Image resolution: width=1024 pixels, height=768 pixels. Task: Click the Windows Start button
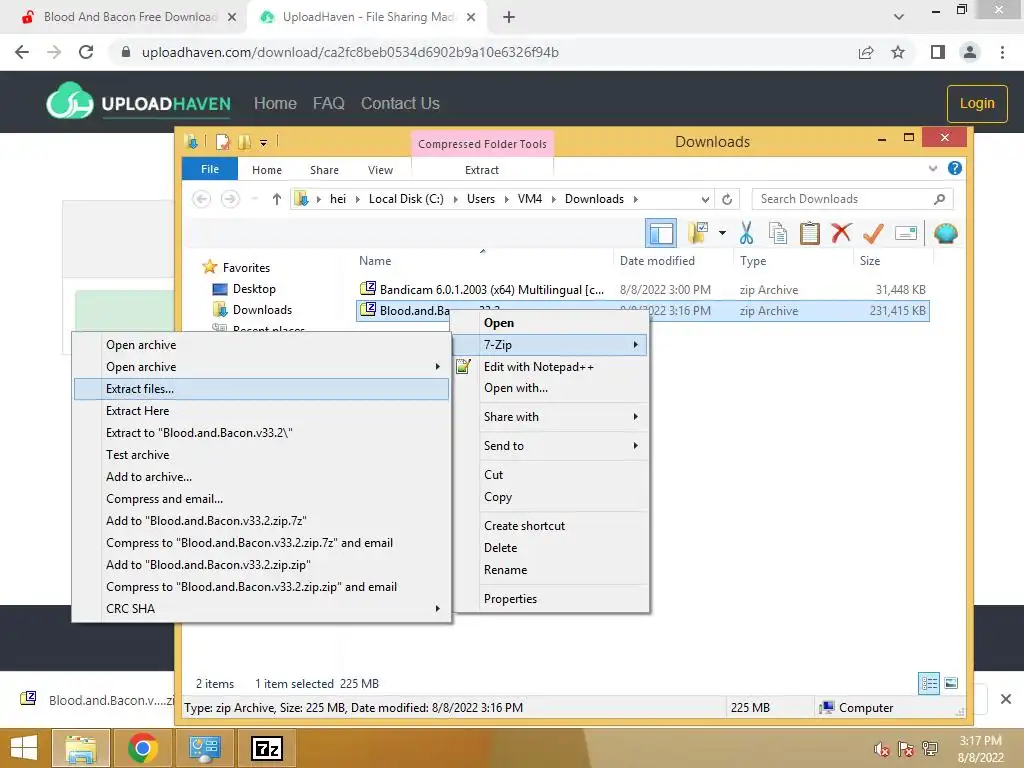tap(24, 748)
